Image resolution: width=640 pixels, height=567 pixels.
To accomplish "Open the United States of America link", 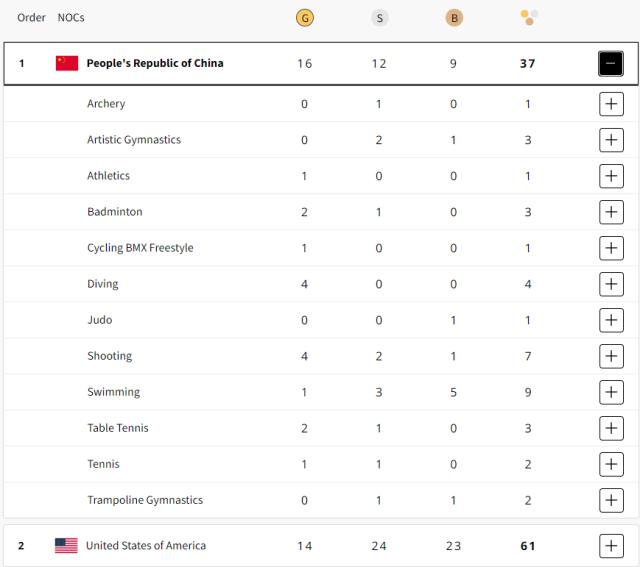I will tap(146, 545).
